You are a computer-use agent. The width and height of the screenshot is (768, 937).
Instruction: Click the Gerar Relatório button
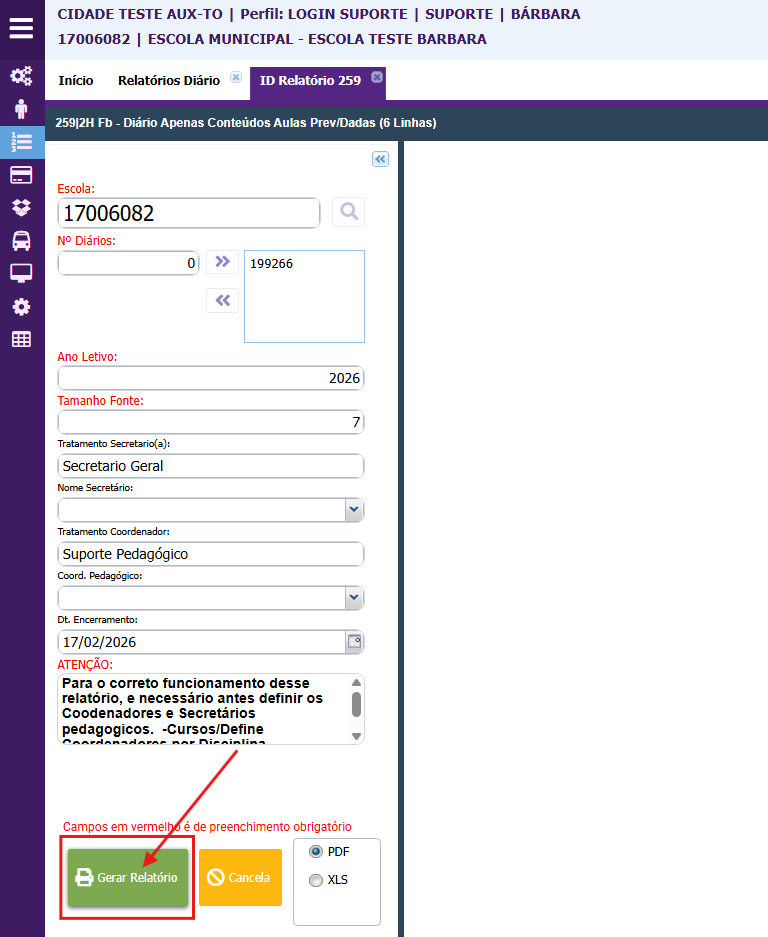[127, 878]
